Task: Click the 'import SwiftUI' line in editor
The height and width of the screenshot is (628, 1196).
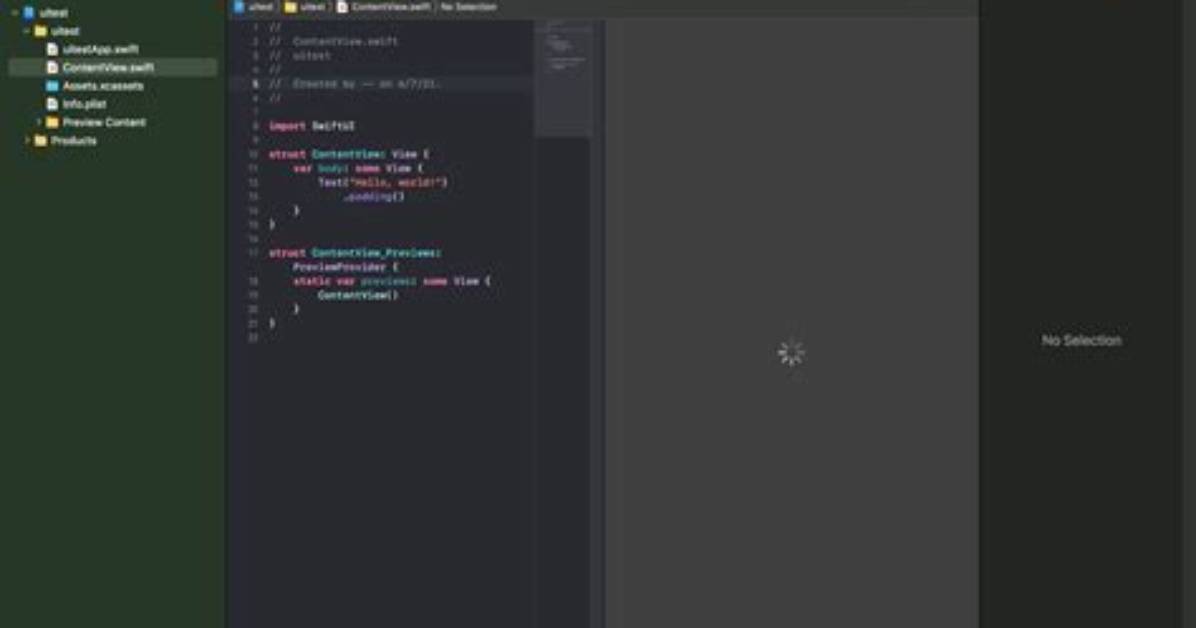Action: 312,126
